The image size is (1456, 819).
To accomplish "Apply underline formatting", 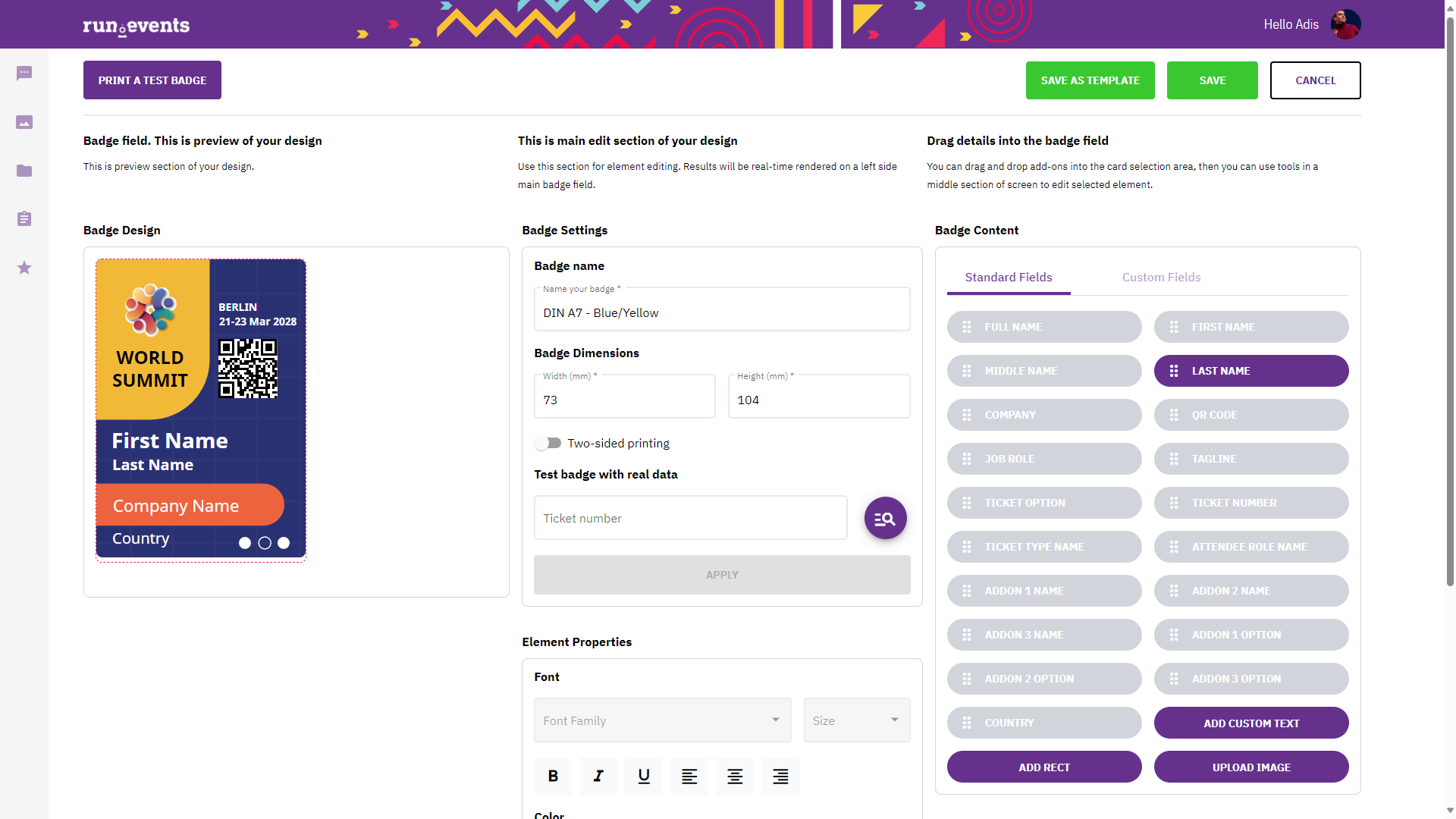I will click(644, 776).
